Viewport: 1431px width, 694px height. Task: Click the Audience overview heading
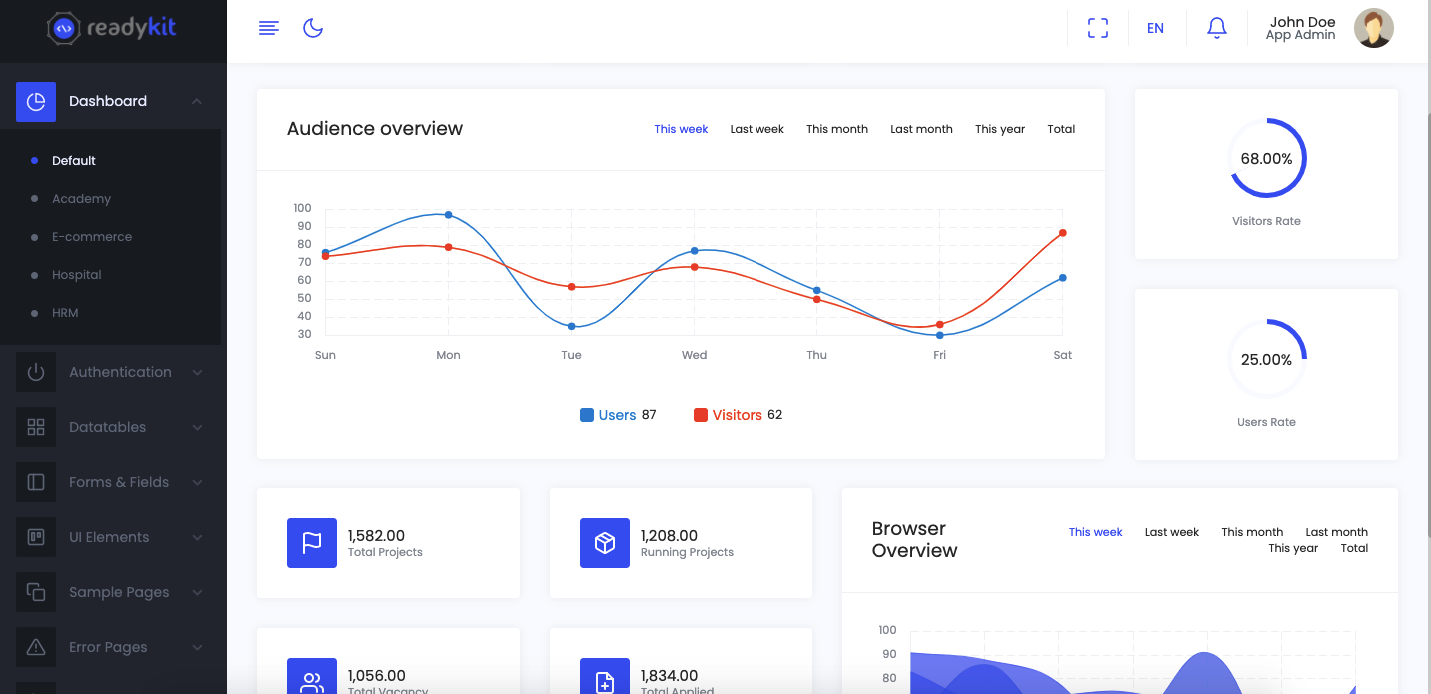tap(375, 128)
